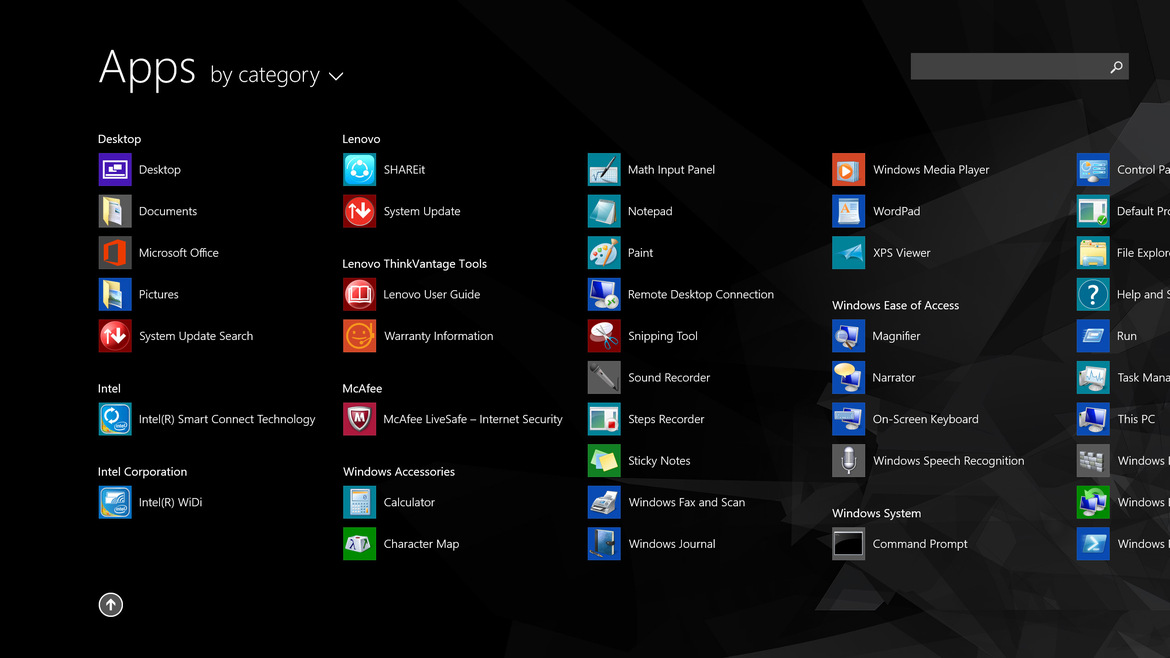The image size is (1170, 658).
Task: Open the Sticky Notes icon
Action: [x=604, y=460]
